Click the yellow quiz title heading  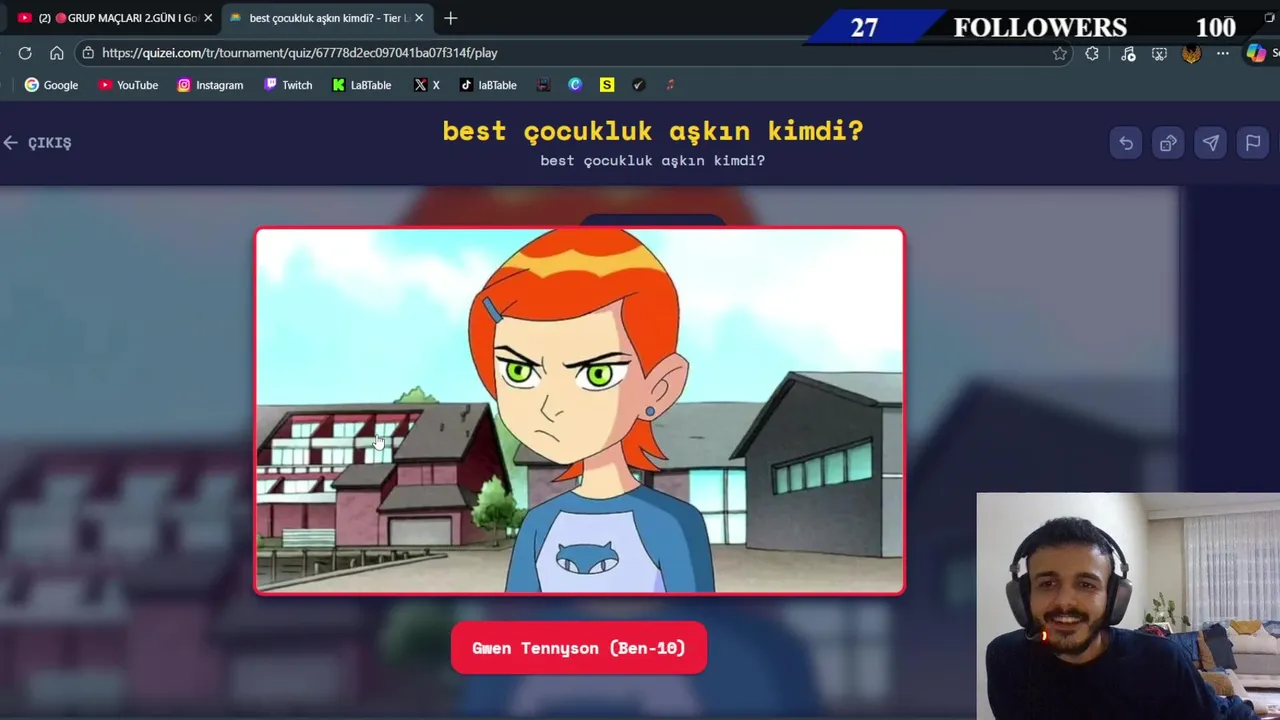[x=653, y=131]
